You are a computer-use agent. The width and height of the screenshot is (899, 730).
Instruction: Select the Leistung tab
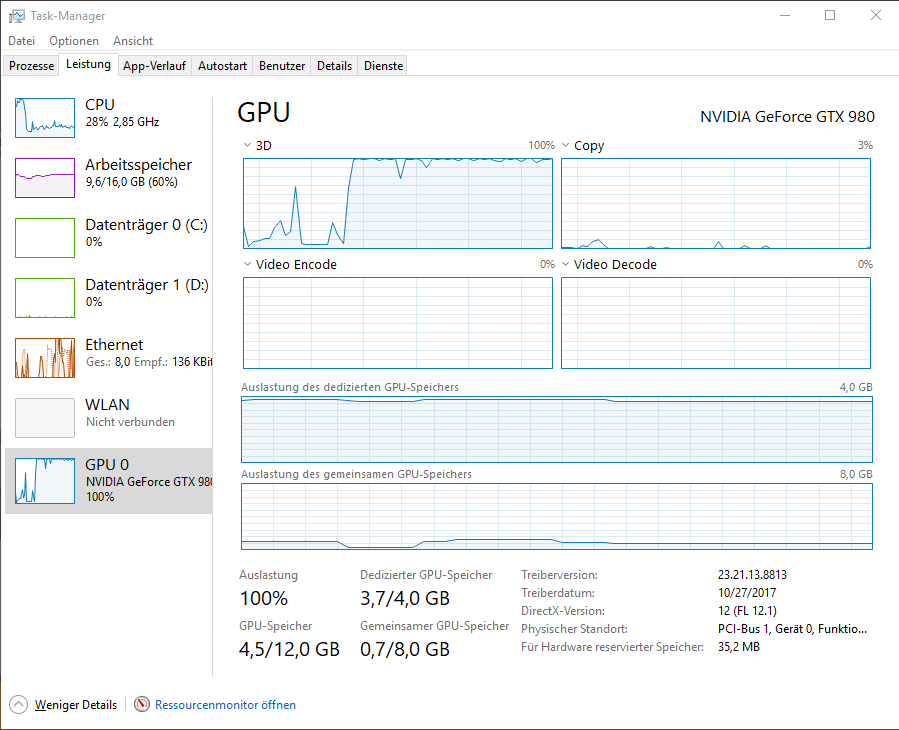coord(88,64)
